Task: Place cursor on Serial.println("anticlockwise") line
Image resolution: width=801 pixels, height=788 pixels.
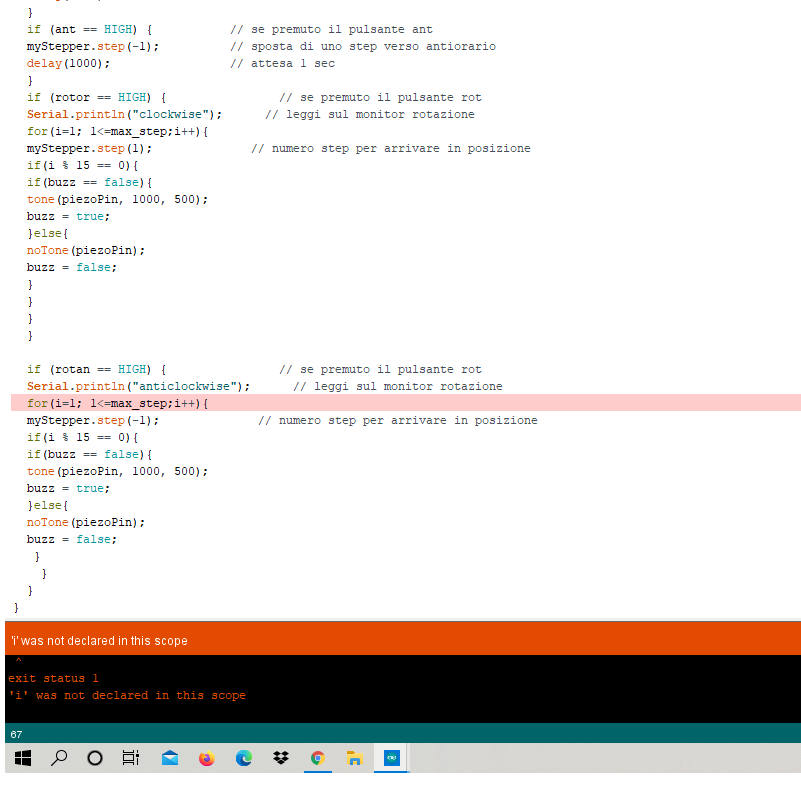Action: click(x=138, y=386)
